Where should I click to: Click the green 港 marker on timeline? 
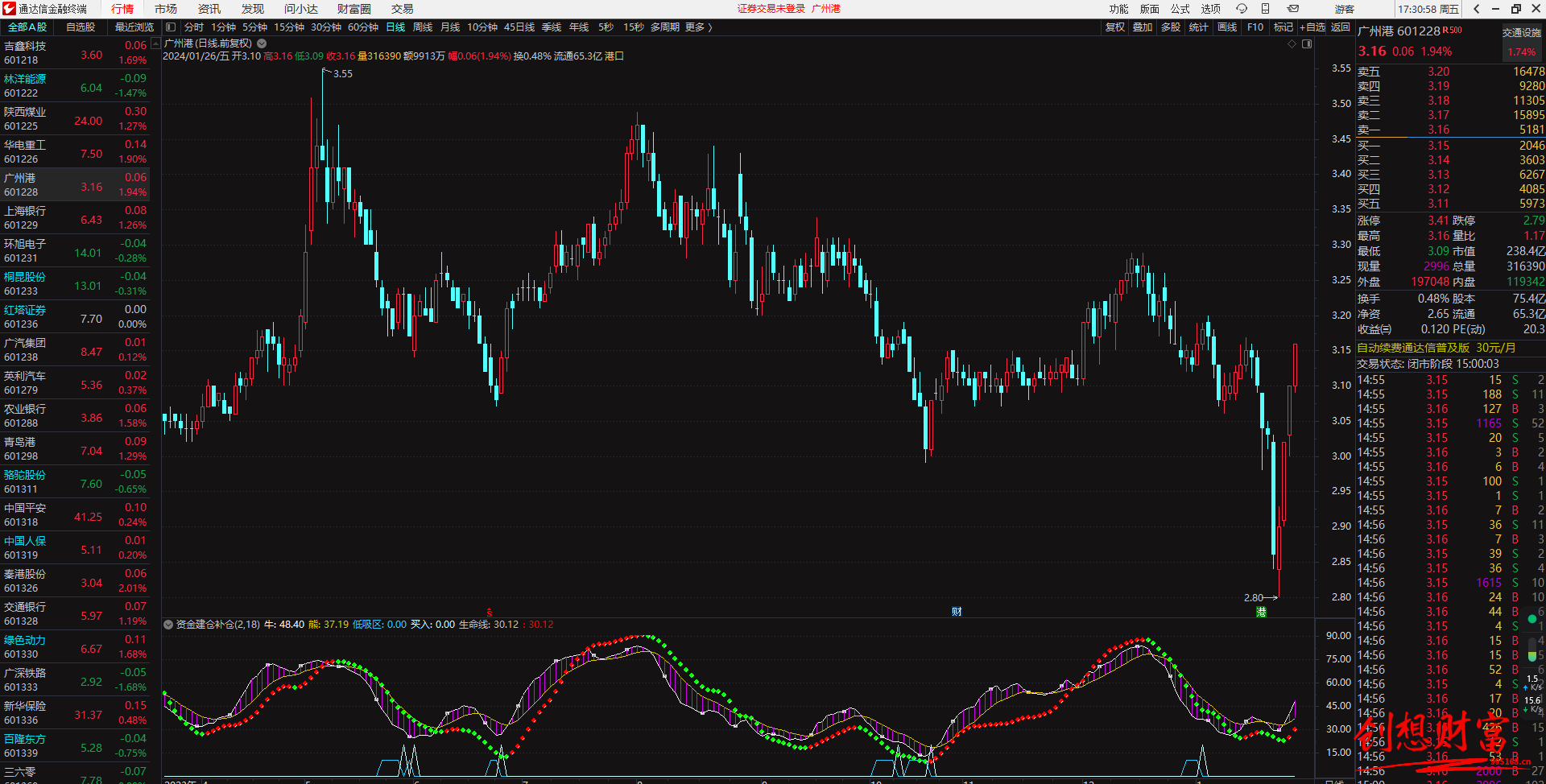pyautogui.click(x=1261, y=612)
